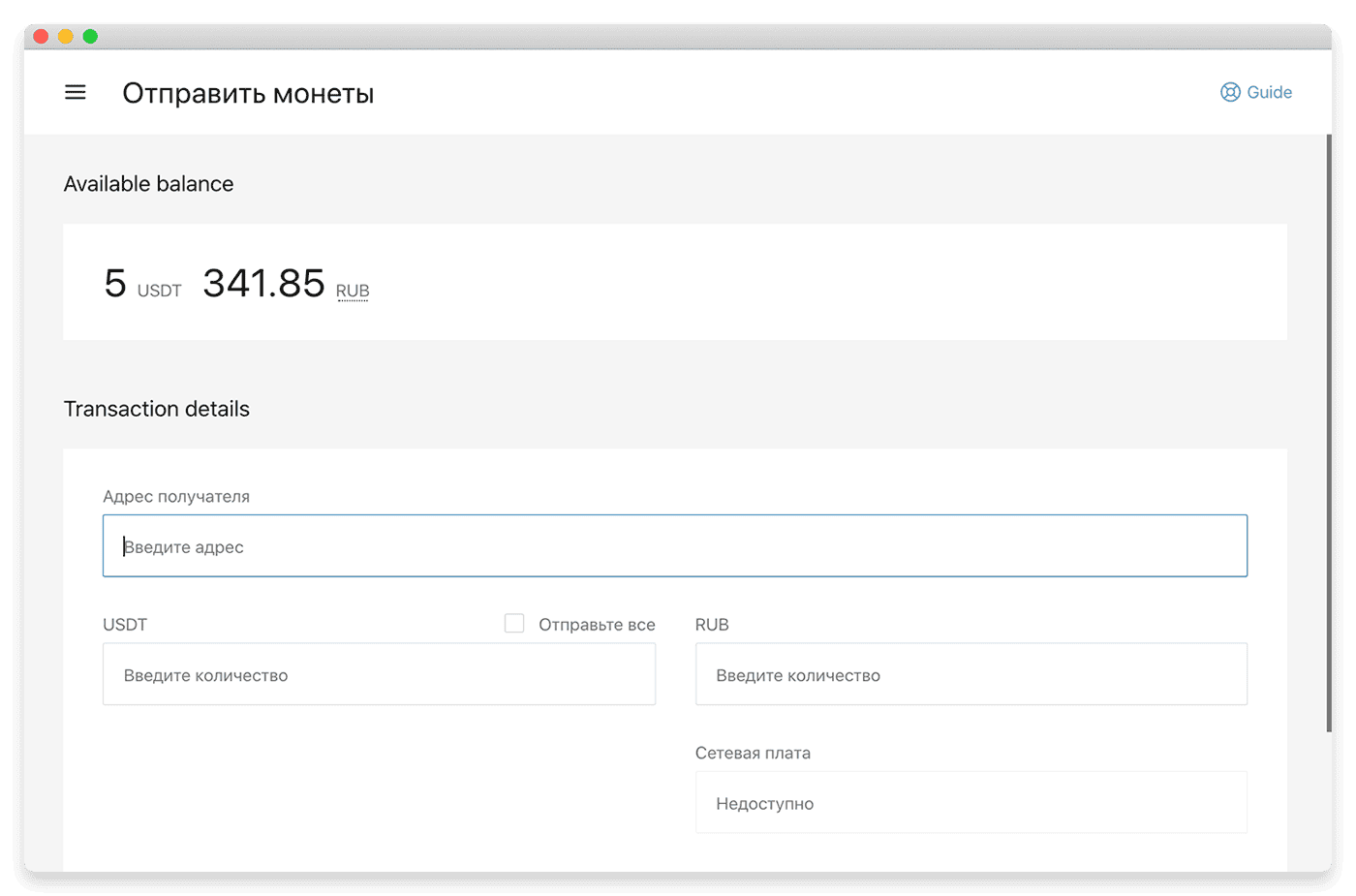Image resolution: width=1356 pixels, height=896 pixels.
Task: Click the 'Сетевая плата' label
Action: click(x=753, y=753)
